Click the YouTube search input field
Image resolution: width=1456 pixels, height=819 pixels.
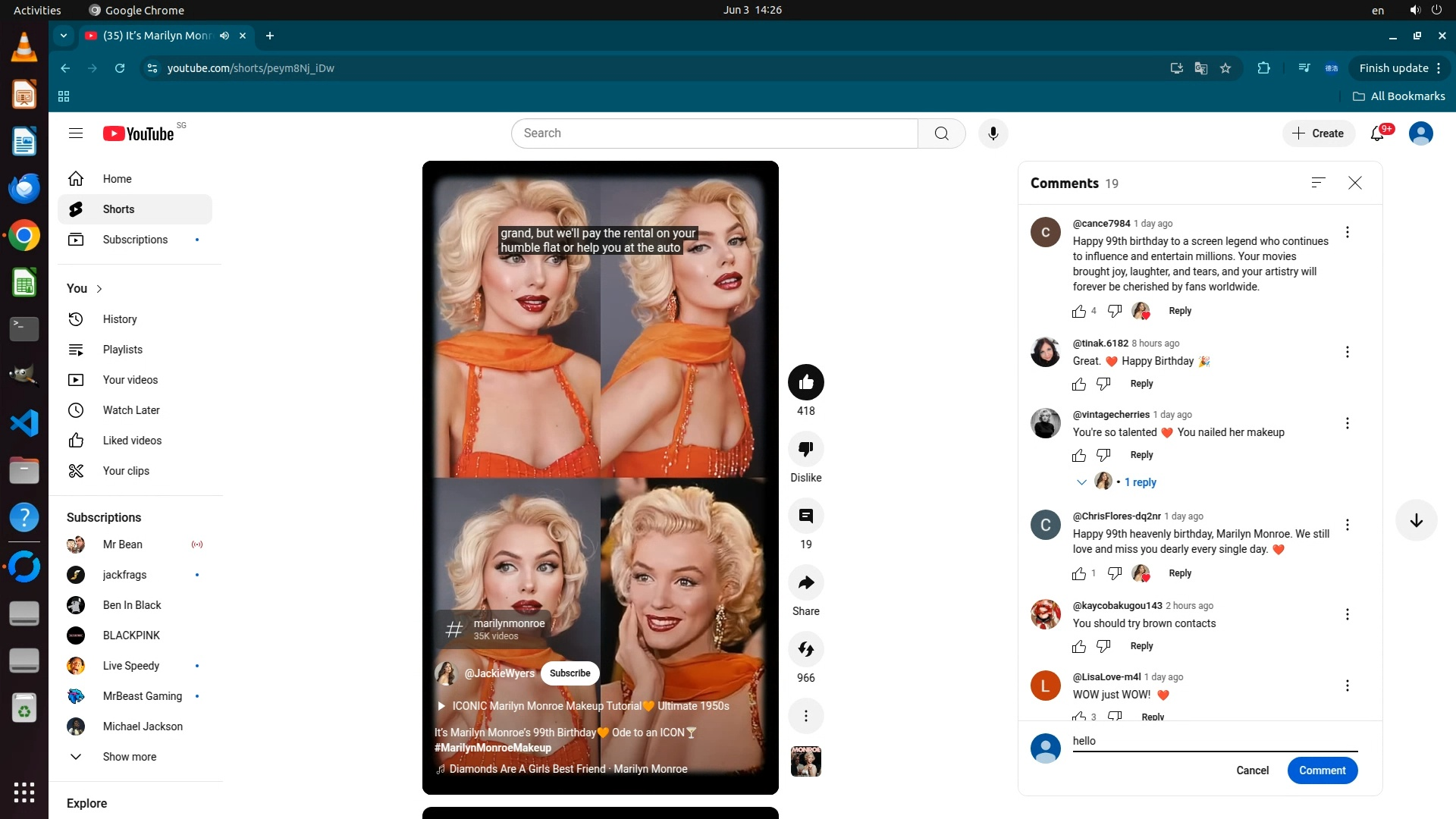(x=714, y=133)
